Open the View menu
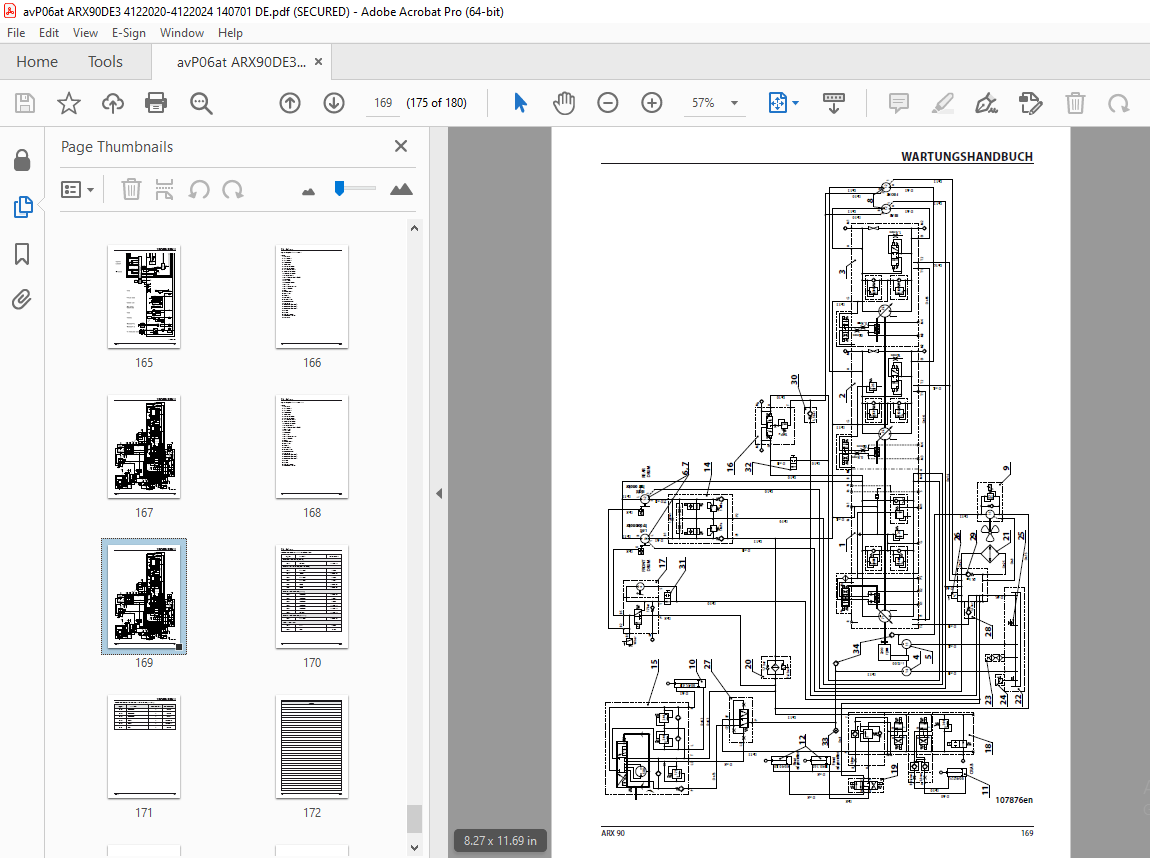Screen dimensions: 1150x858 [85, 33]
